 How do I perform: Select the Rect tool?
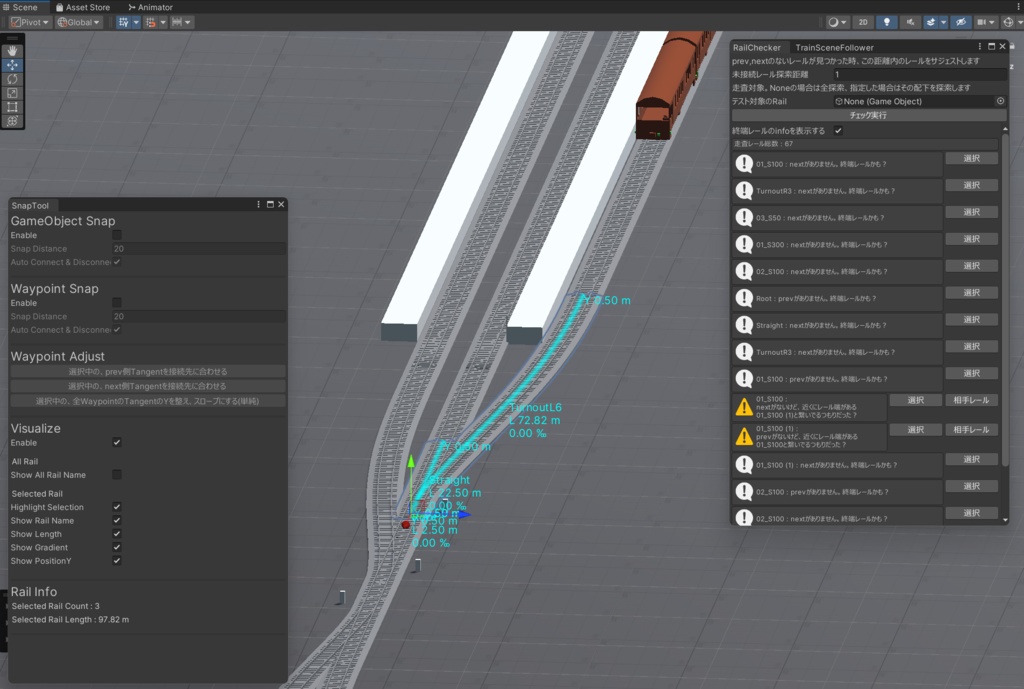coord(12,107)
